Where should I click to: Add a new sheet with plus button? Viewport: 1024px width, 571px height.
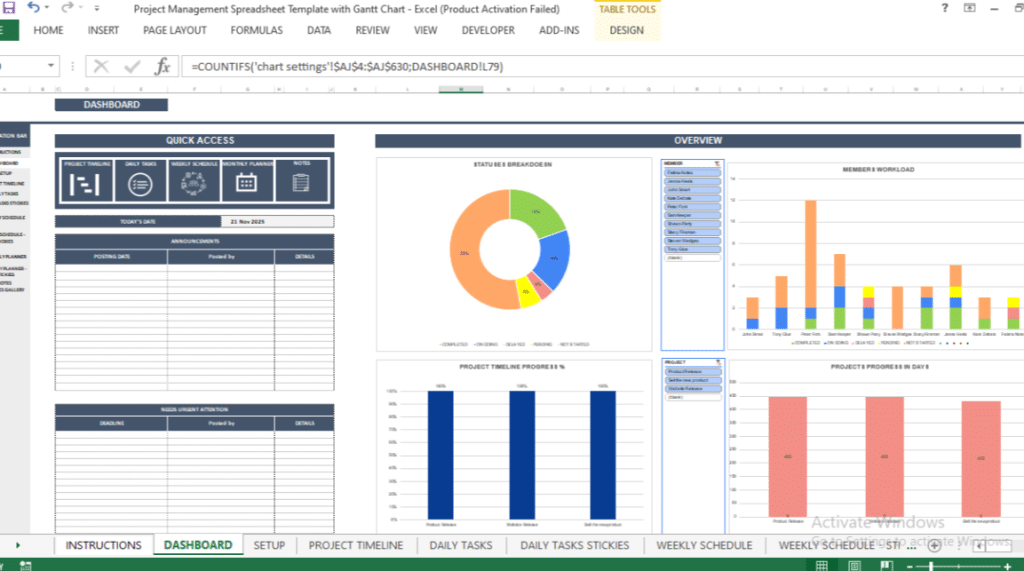(x=934, y=545)
